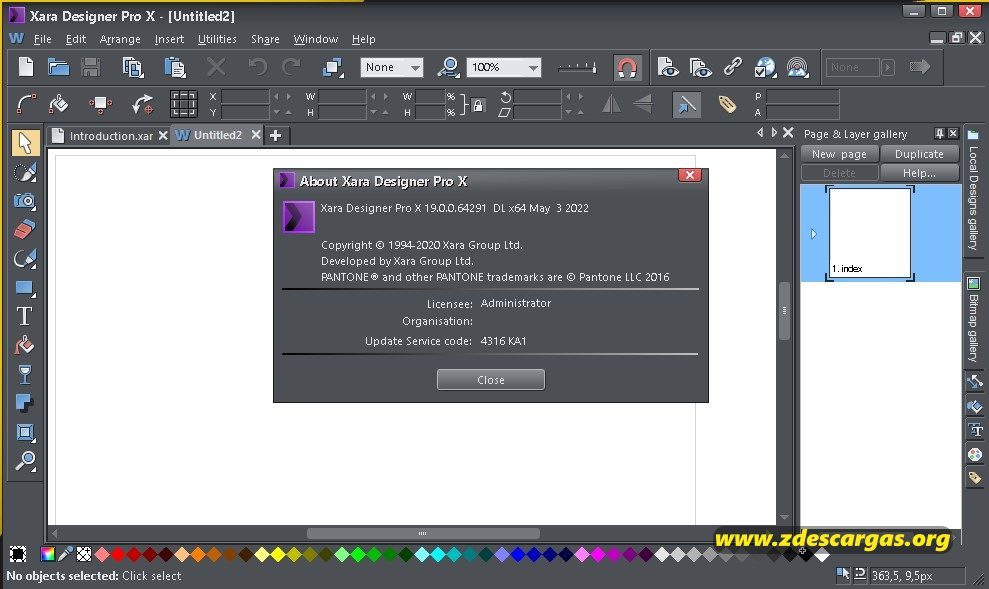This screenshot has width=989, height=589.
Task: Click the Undo arrow icon
Action: tap(257, 67)
